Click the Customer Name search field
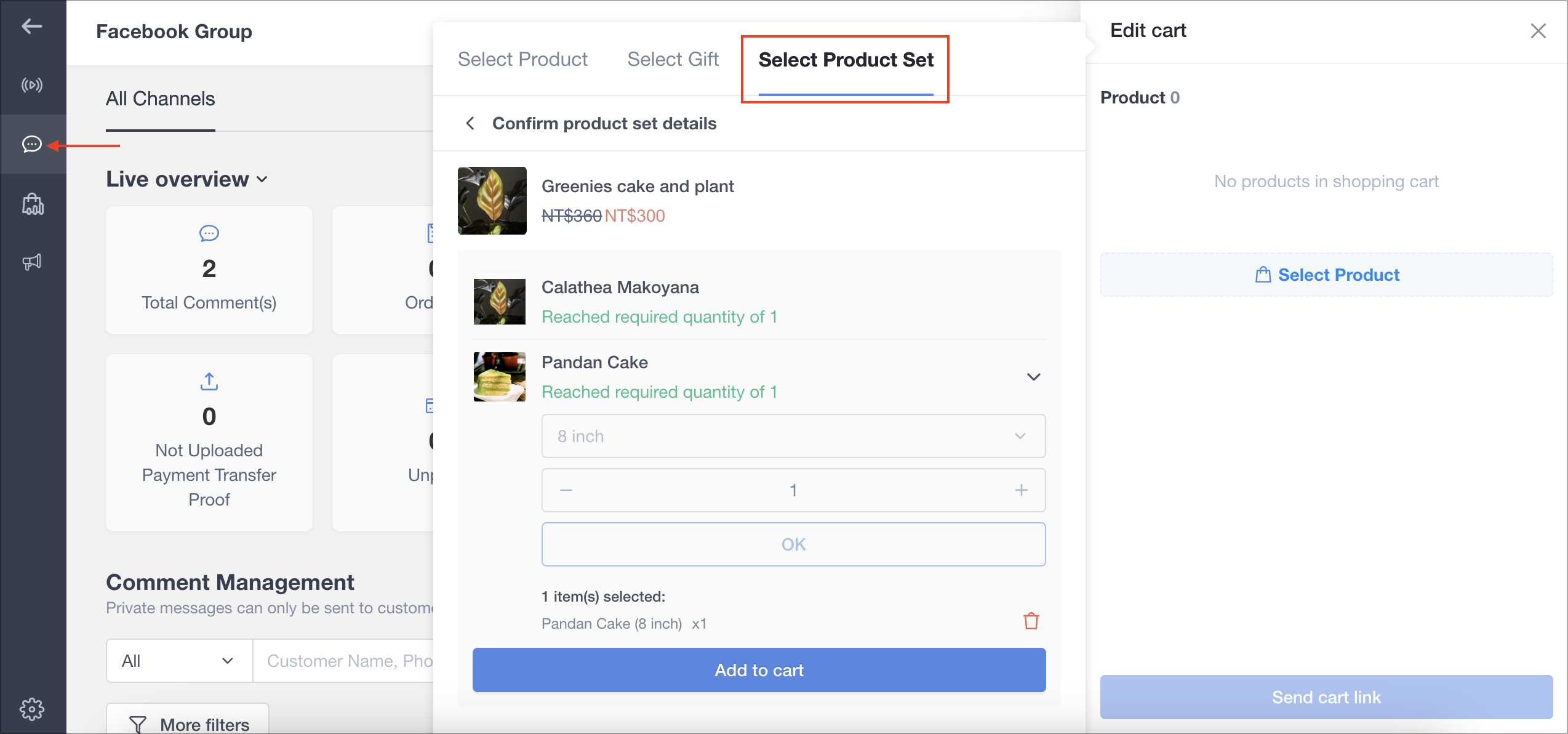Screen dimensions: 1568x734 tap(348, 661)
